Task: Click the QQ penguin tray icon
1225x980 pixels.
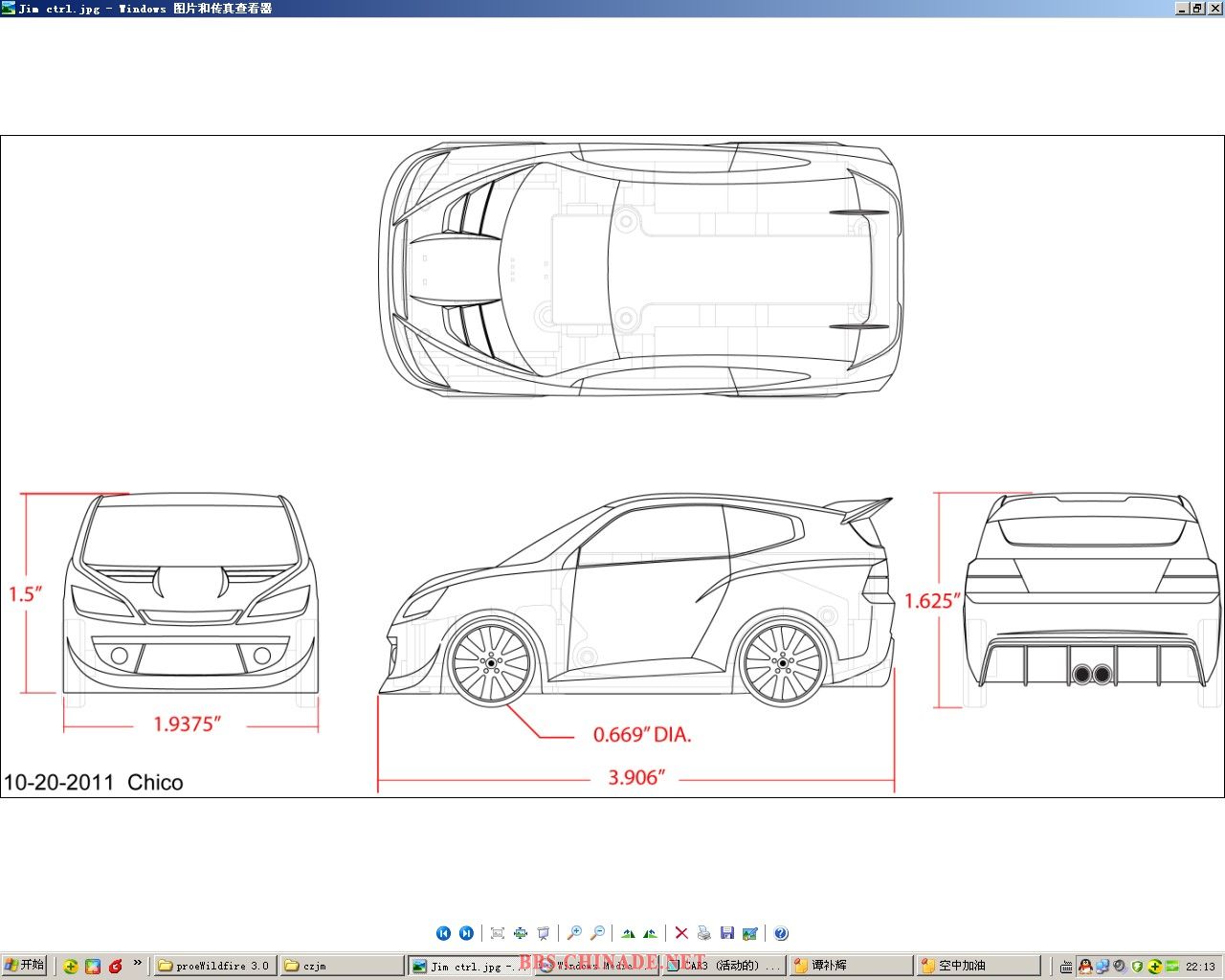Action: point(1085,967)
